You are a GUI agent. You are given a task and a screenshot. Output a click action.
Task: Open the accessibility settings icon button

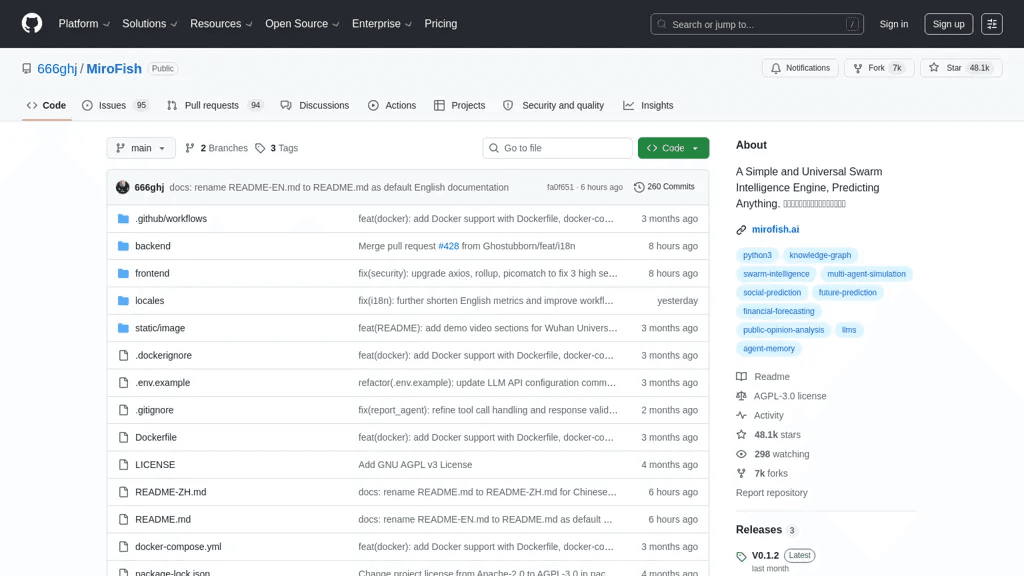point(991,24)
